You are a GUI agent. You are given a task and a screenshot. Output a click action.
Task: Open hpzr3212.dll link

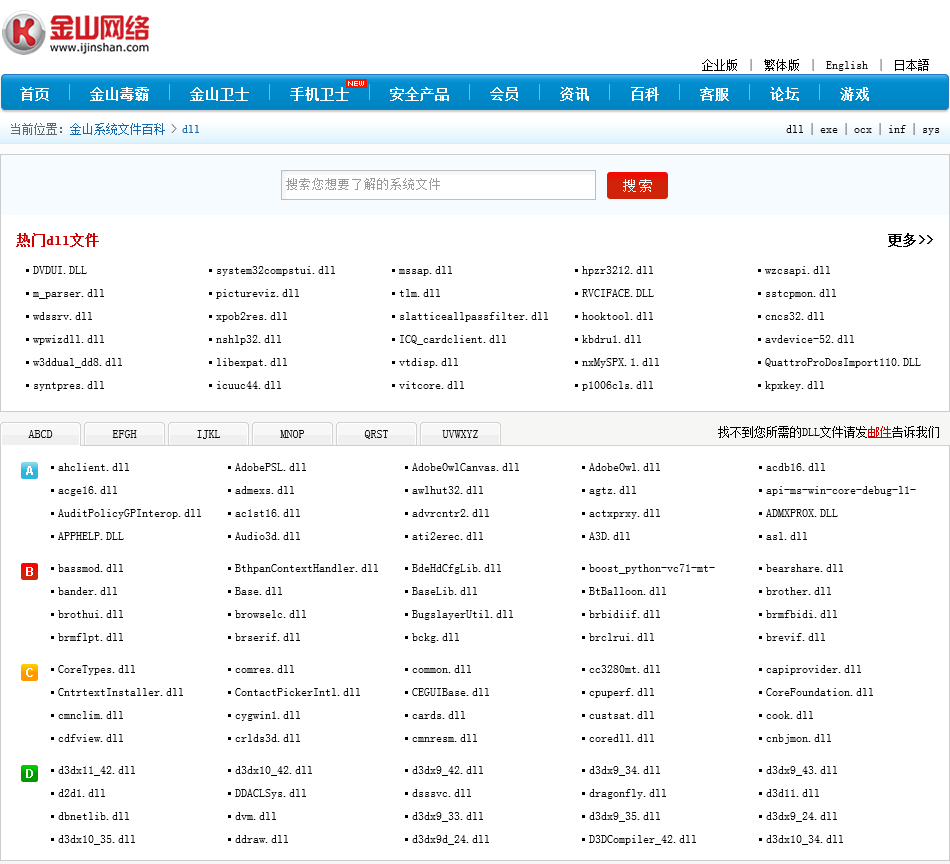(x=617, y=270)
